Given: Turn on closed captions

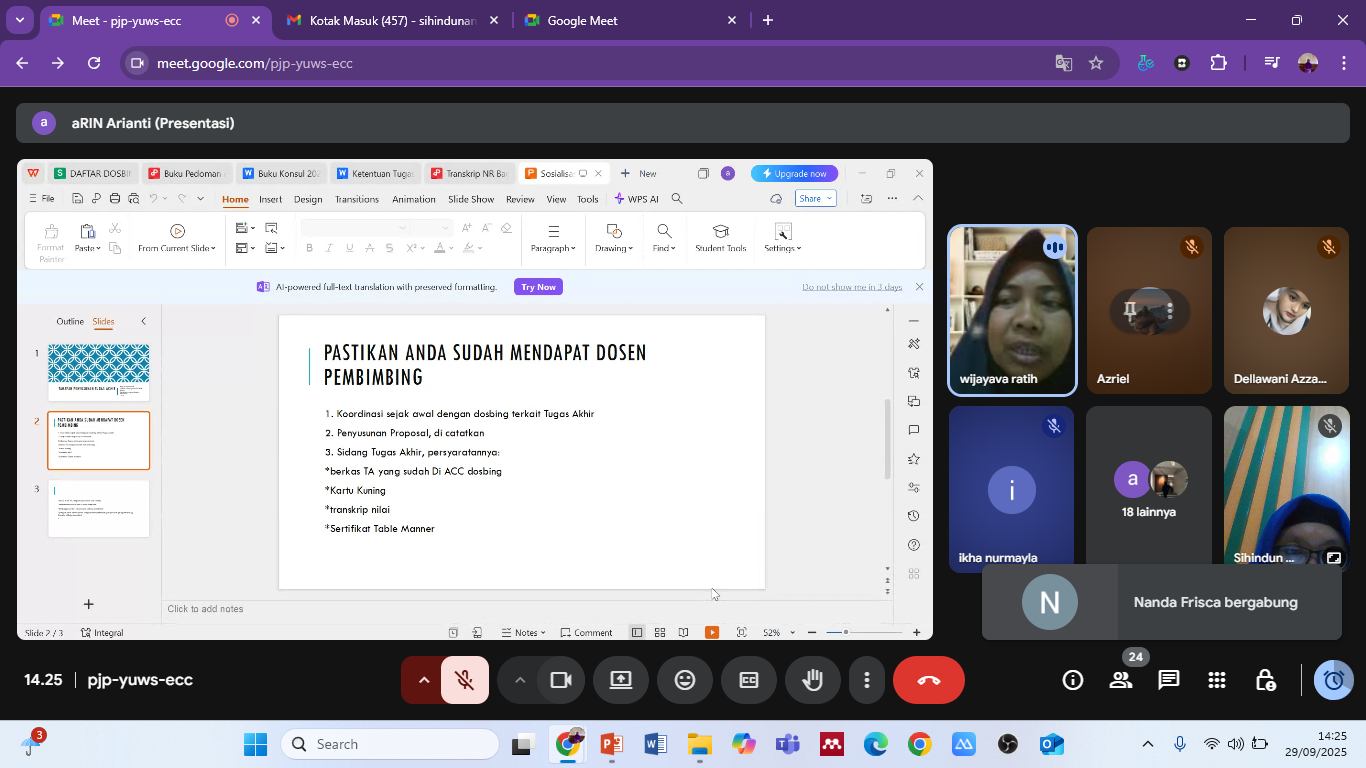Looking at the screenshot, I should click(749, 680).
